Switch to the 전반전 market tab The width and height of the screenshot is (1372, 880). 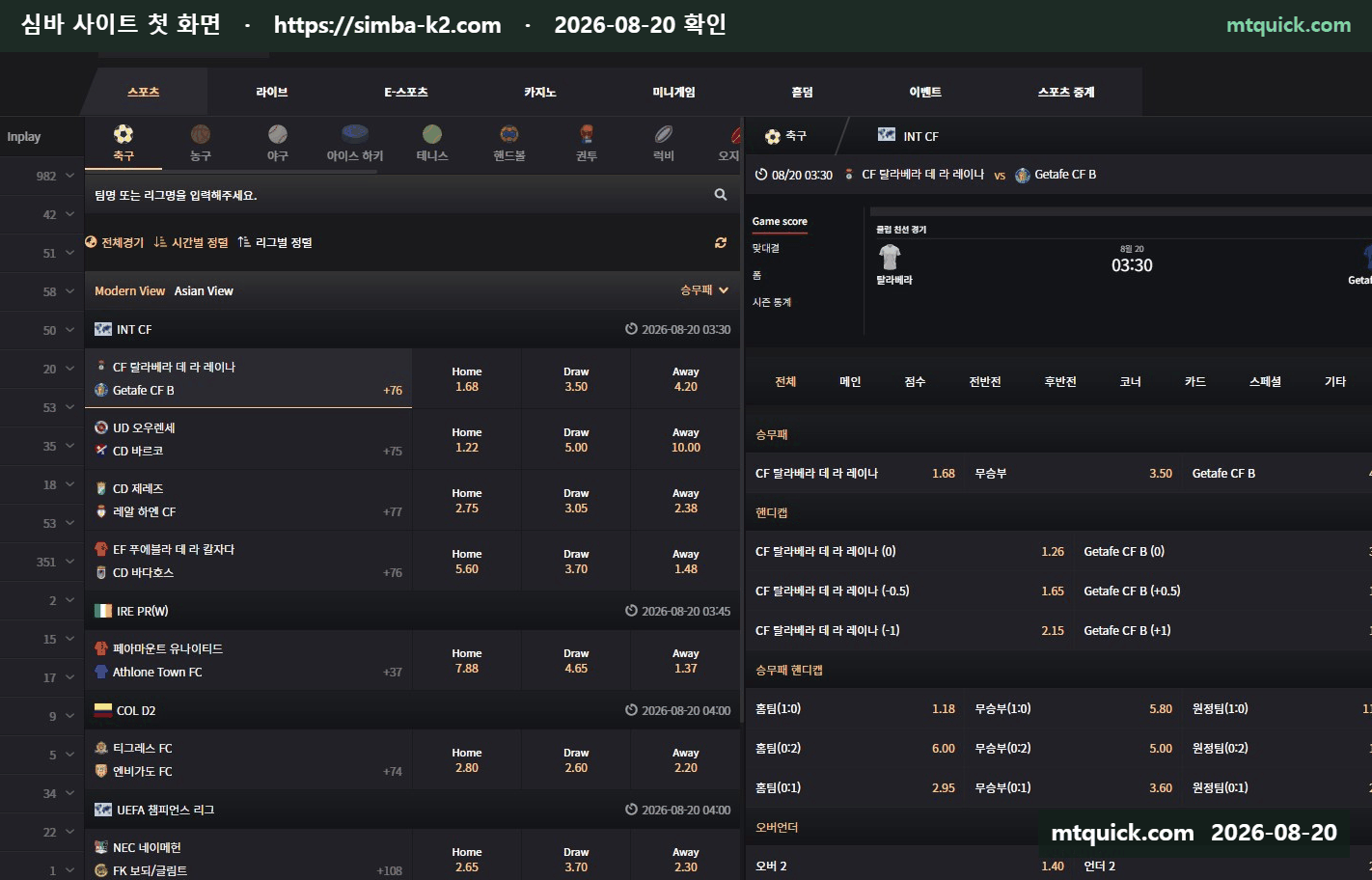[x=985, y=382]
